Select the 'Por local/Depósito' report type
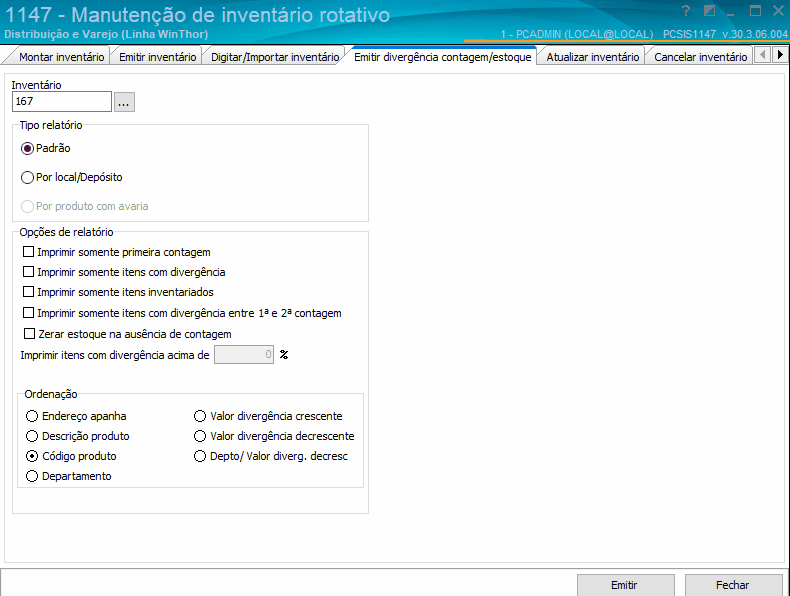The image size is (790, 596). click(x=27, y=177)
